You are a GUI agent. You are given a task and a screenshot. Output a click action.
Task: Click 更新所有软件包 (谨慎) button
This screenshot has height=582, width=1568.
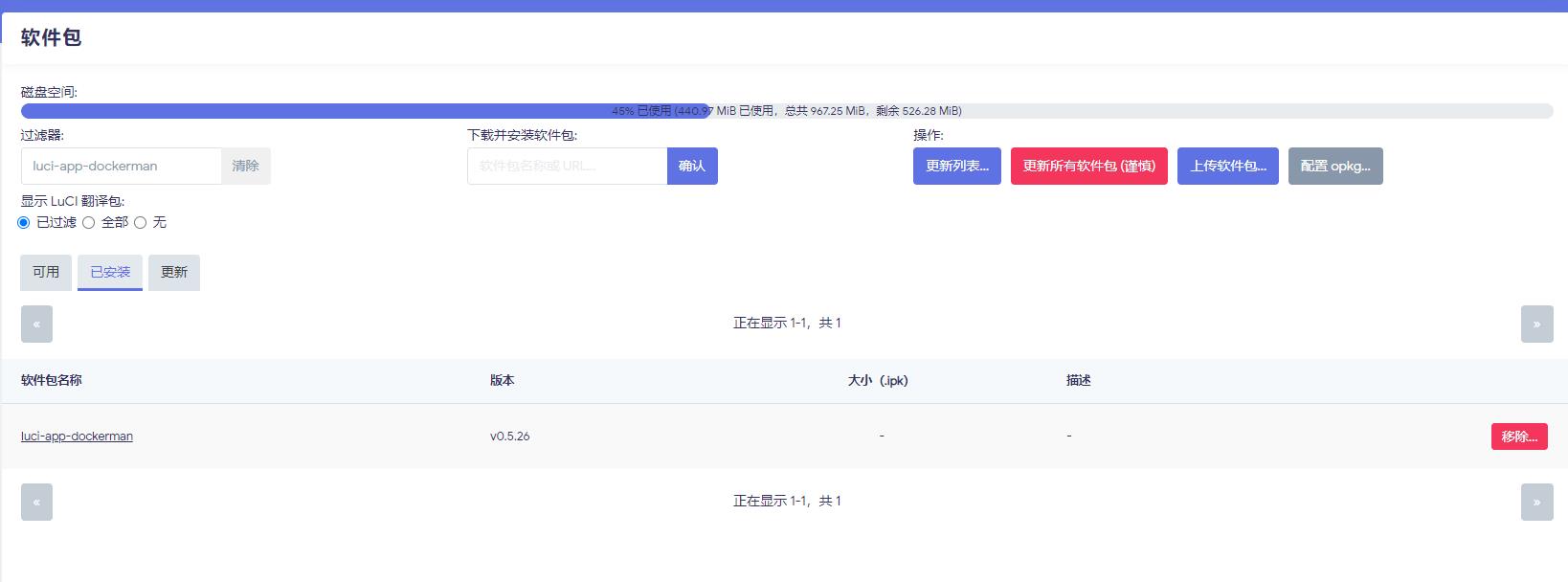[1089, 166]
